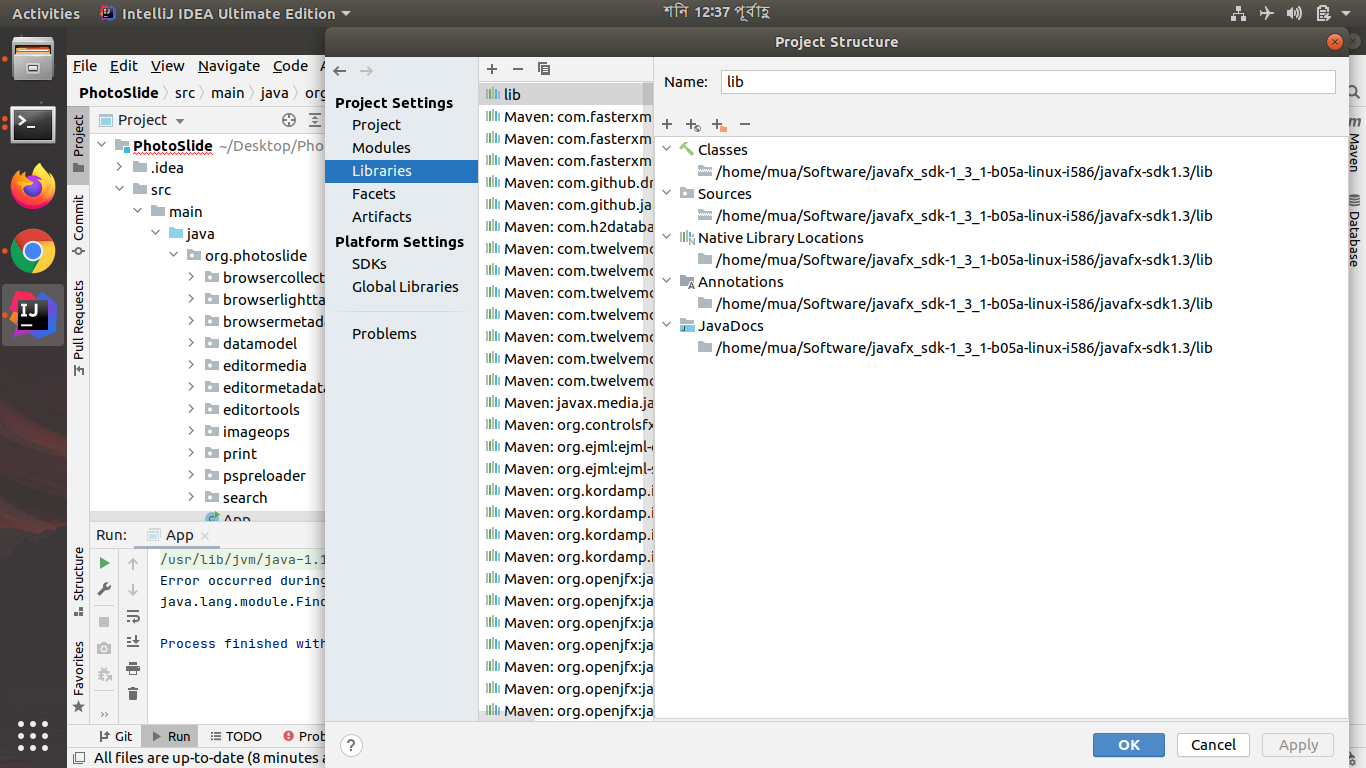Collapse the Sources node
This screenshot has height=768, width=1366.
[x=668, y=194]
